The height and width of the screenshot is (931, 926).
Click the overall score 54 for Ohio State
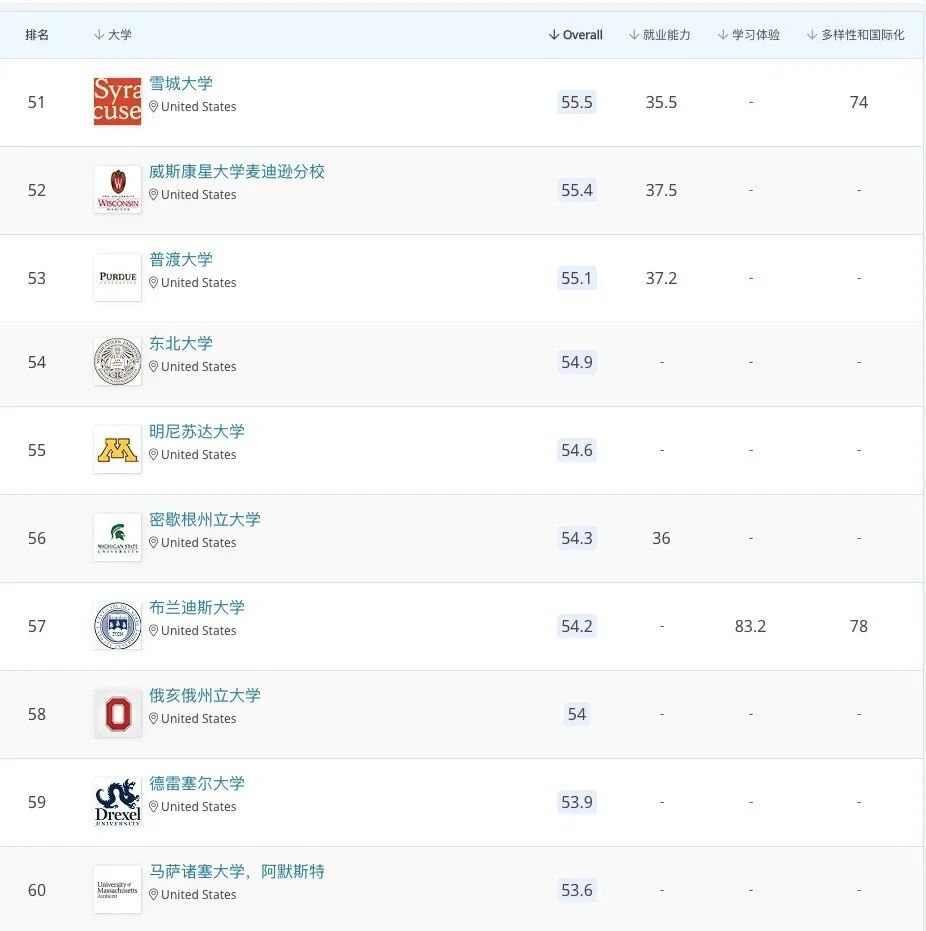click(x=576, y=714)
